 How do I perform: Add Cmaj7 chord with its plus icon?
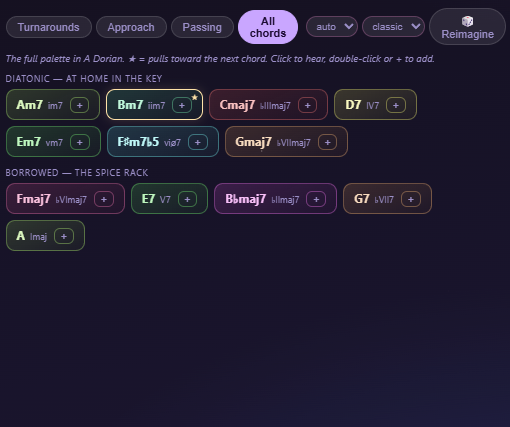click(307, 105)
